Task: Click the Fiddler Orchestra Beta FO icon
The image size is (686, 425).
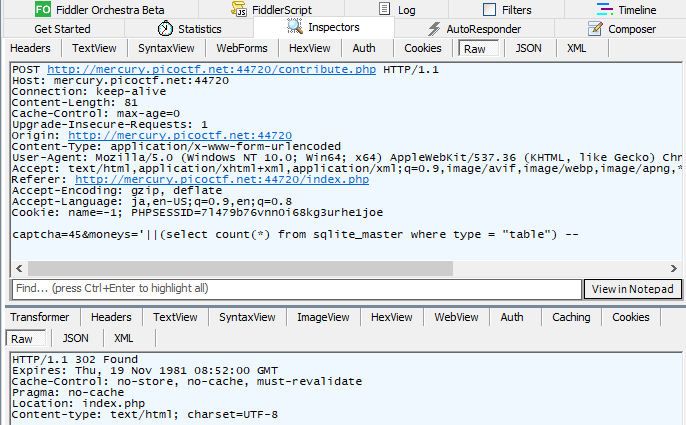Action: coord(43,9)
